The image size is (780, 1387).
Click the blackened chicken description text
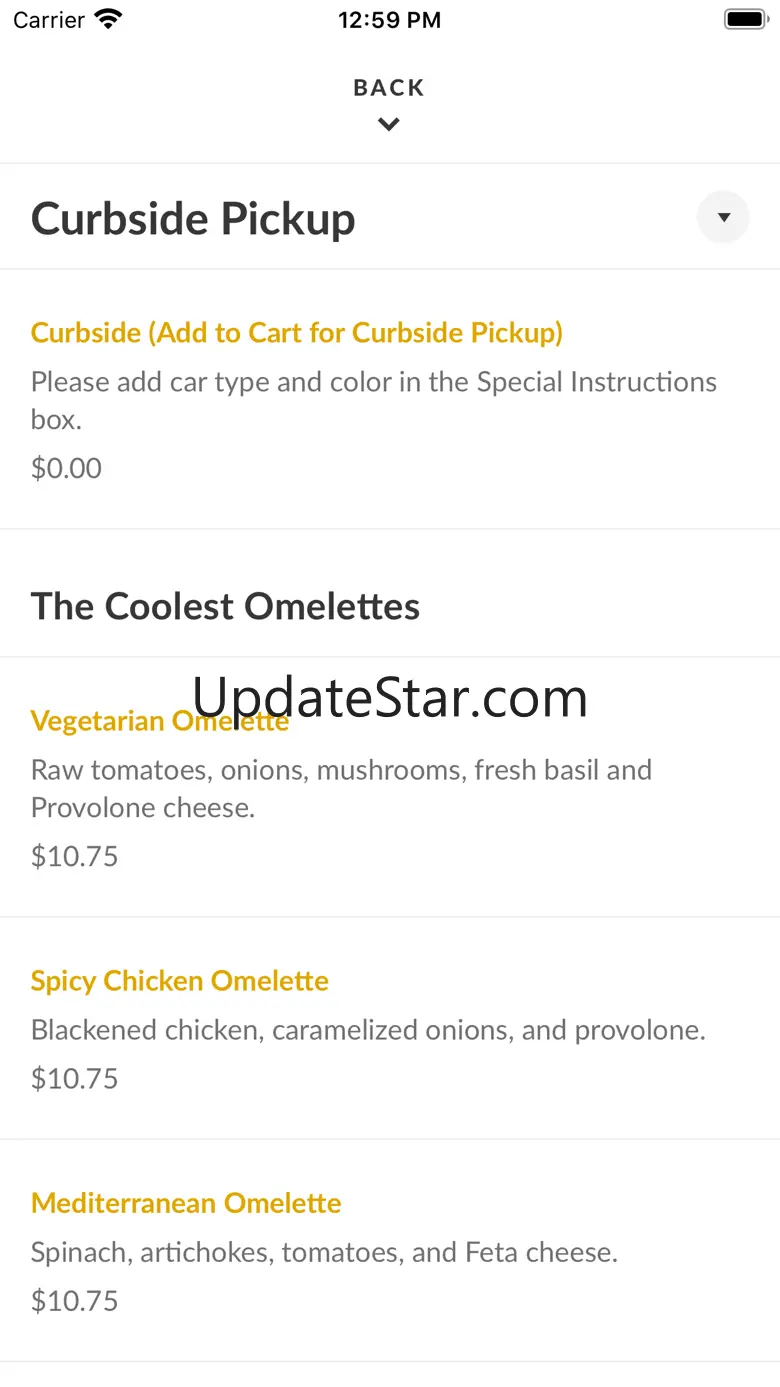click(368, 1029)
